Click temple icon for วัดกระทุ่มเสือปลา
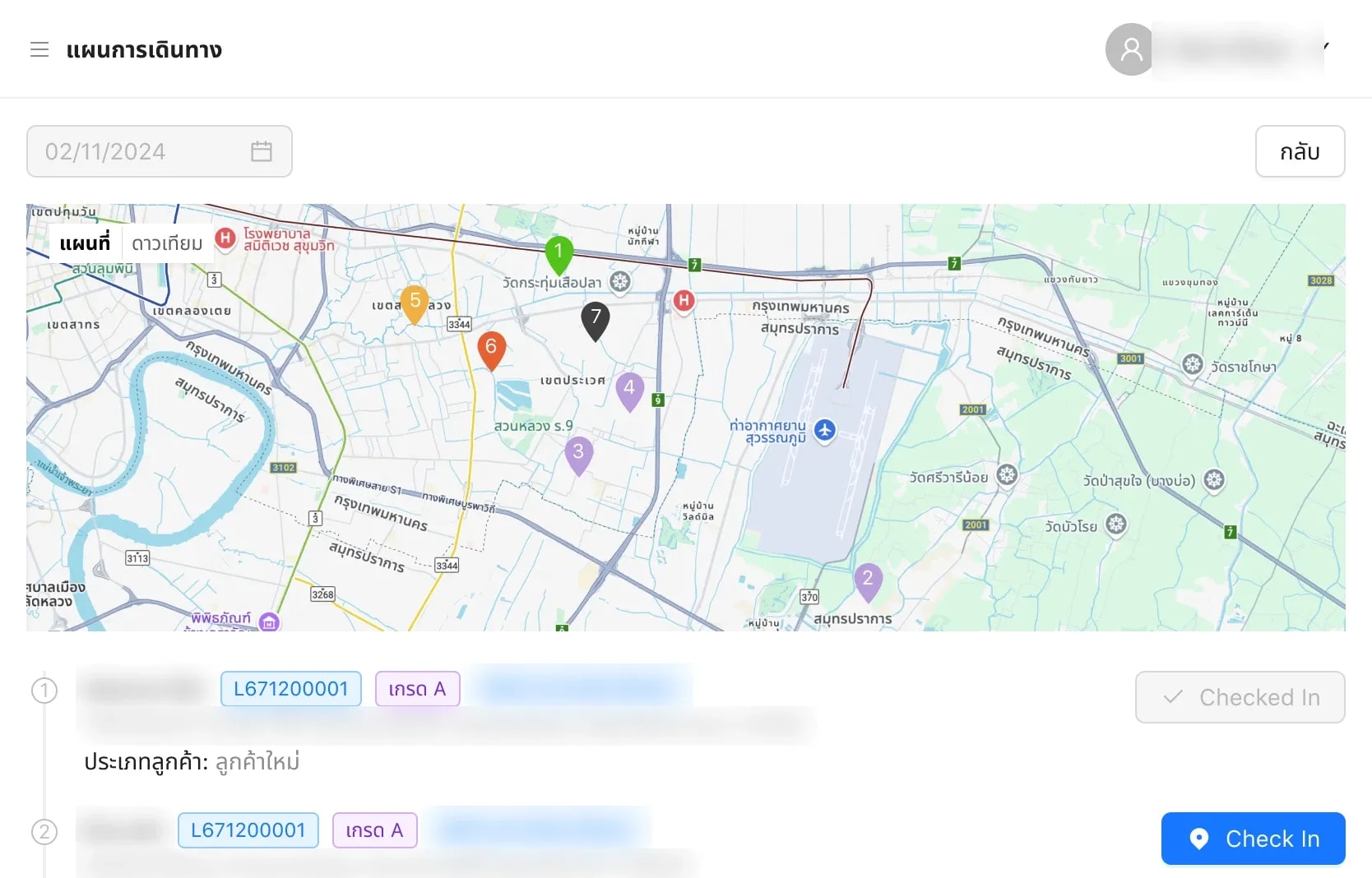This screenshot has width=1372, height=878. pyautogui.click(x=620, y=282)
